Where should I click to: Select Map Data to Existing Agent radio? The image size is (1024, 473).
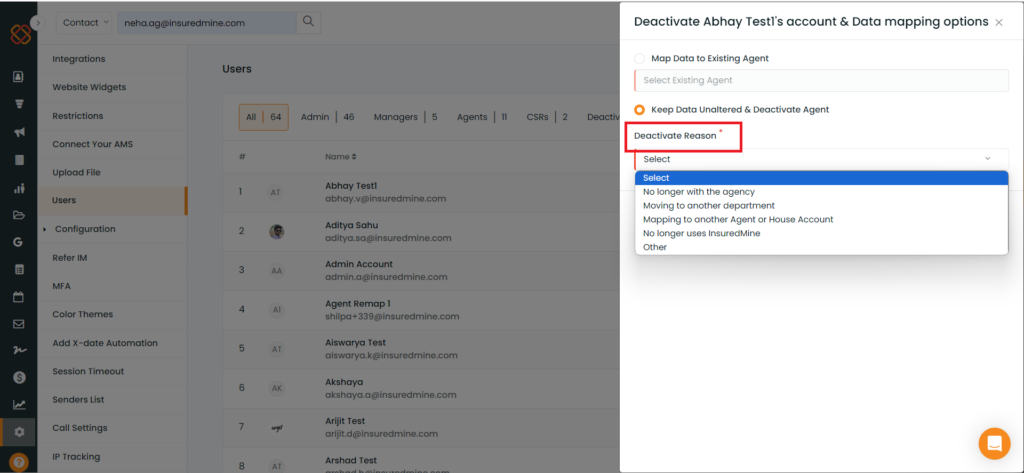click(x=639, y=58)
